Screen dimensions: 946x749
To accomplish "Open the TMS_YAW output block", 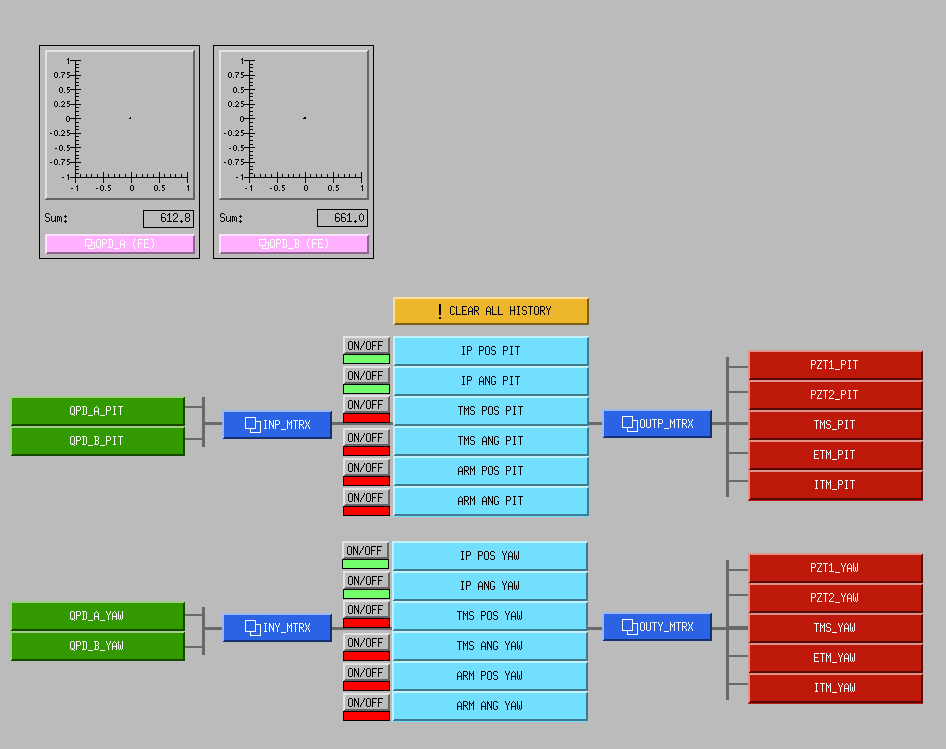I will pyautogui.click(x=836, y=628).
